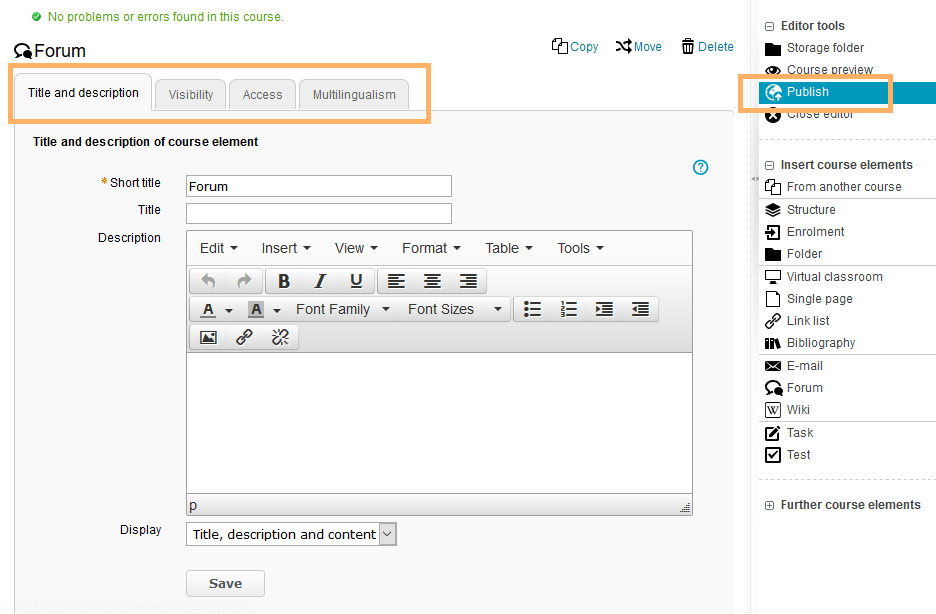The height and width of the screenshot is (614, 936).
Task: Open the Font Family dropdown
Action: 342,309
